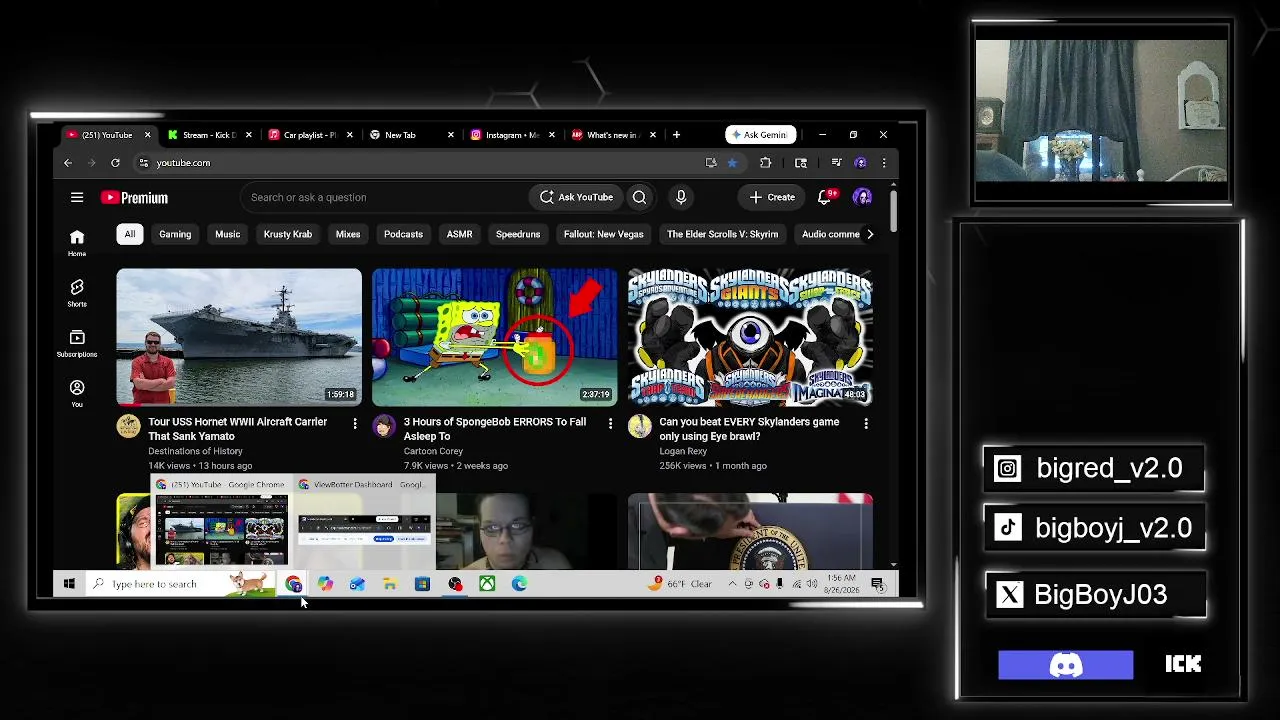Screen dimensions: 1280x720
Task: Open Microsoft Edge from the taskbar
Action: pyautogui.click(x=519, y=584)
